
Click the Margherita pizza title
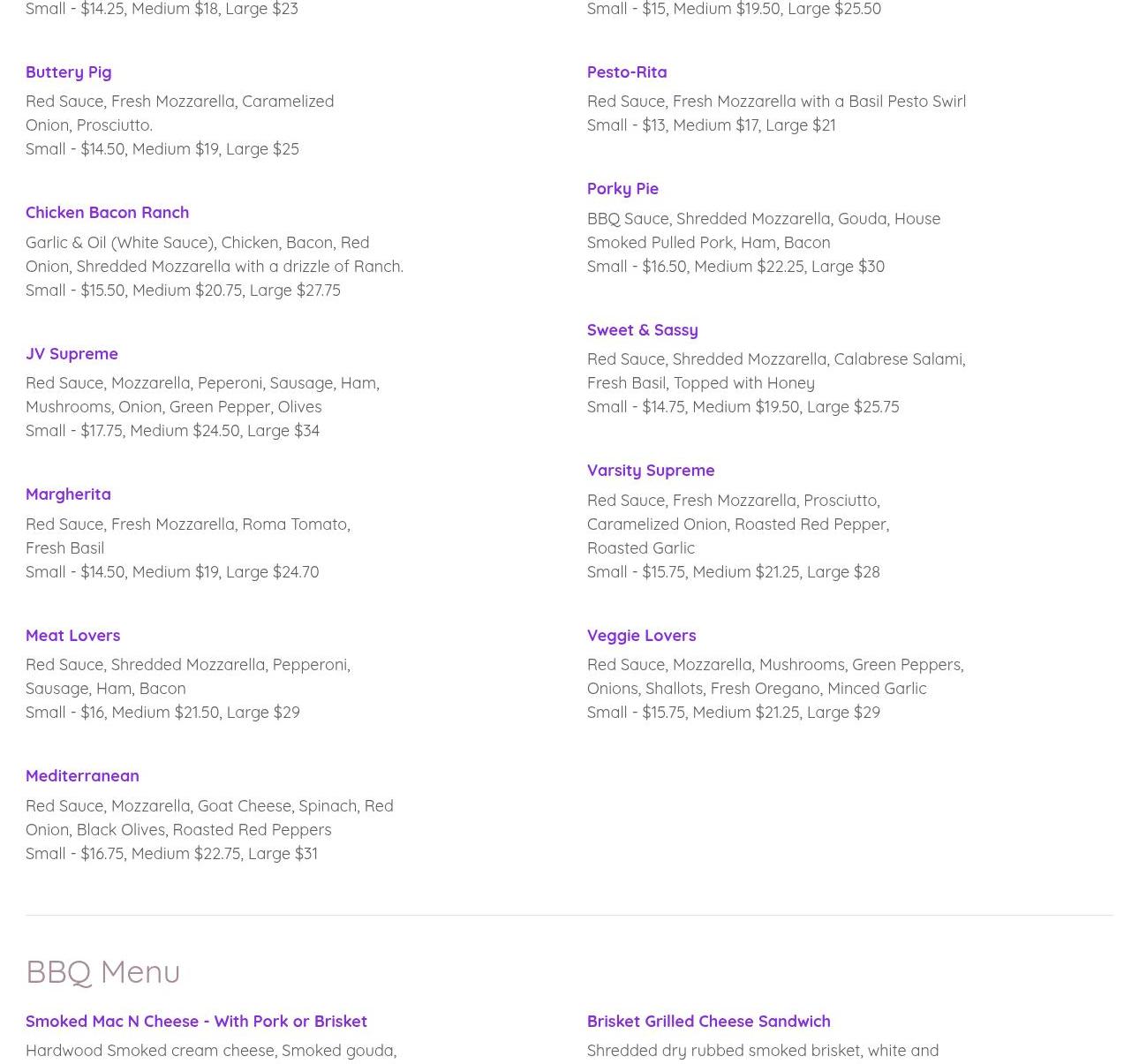(68, 494)
